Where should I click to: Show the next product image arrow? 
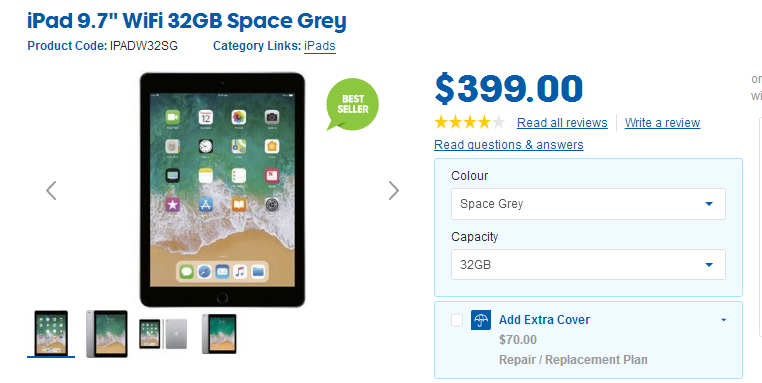click(394, 191)
